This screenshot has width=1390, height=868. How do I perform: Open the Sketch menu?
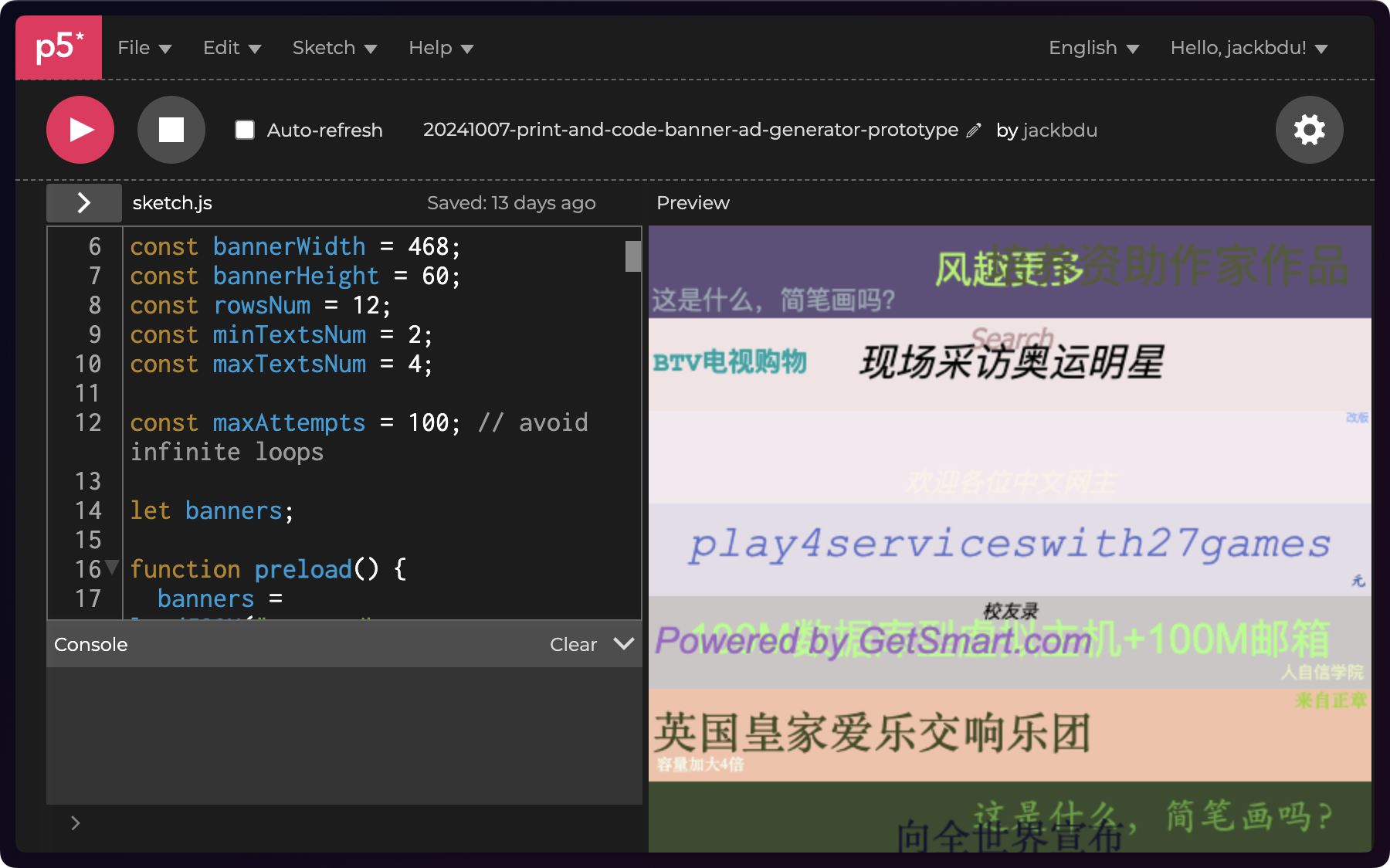334,48
